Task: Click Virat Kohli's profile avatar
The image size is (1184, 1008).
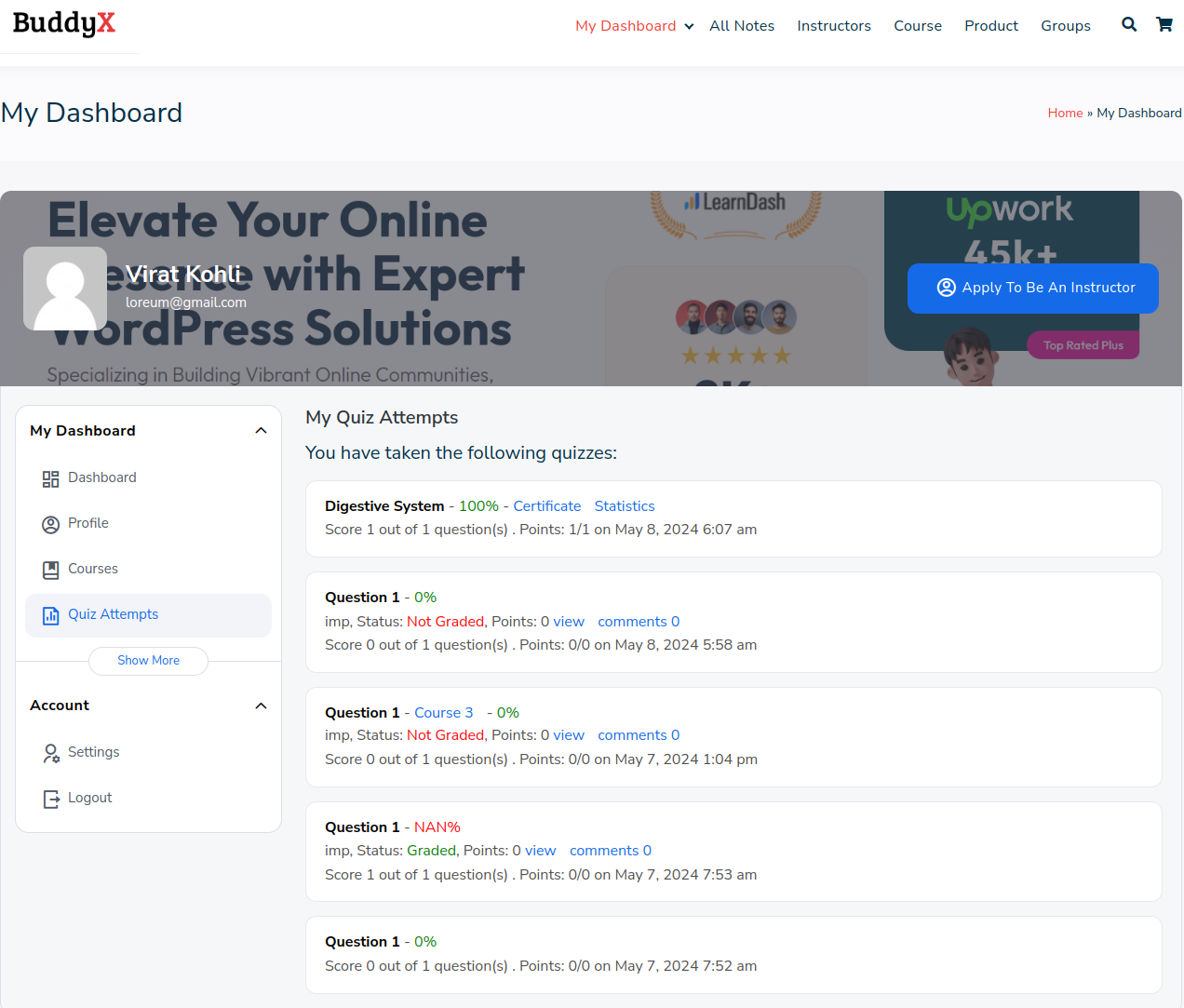Action: click(65, 289)
